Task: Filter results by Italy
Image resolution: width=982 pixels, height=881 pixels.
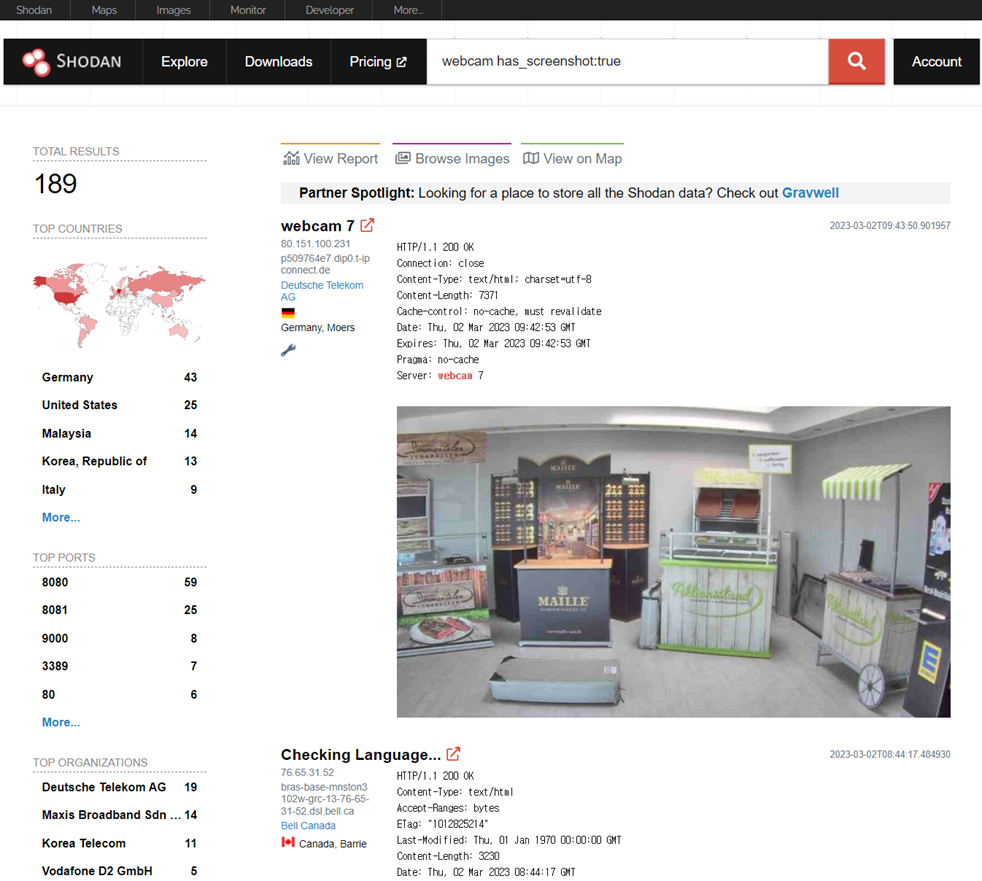Action: tap(119, 490)
